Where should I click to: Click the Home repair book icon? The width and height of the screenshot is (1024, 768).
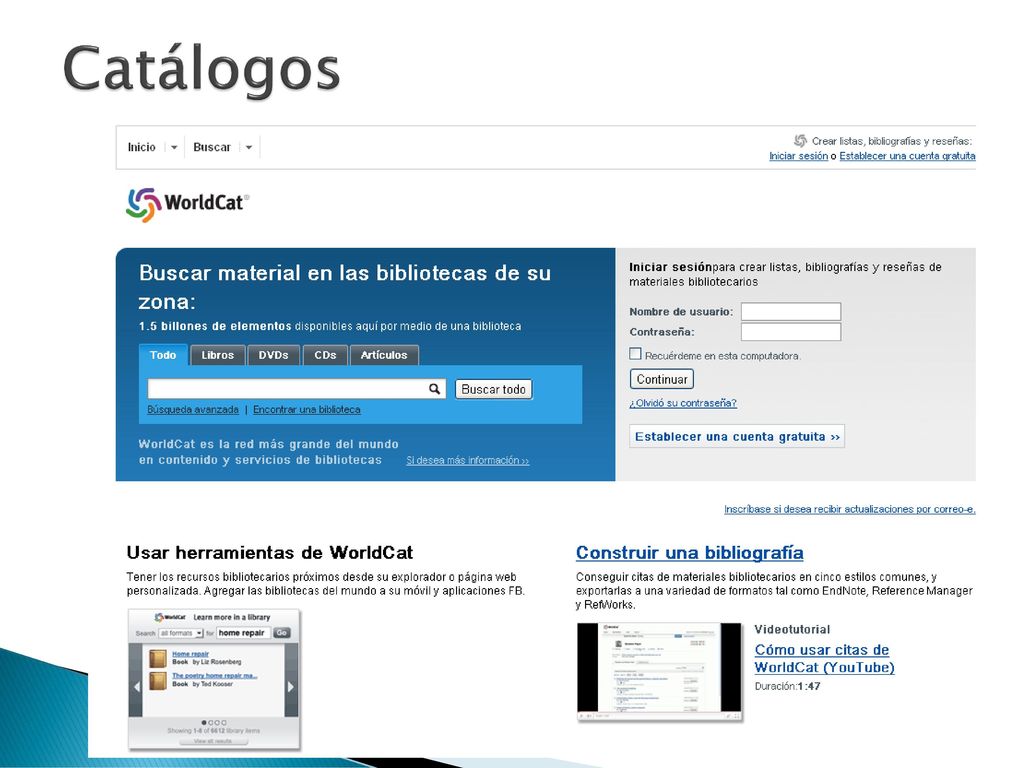pos(157,658)
